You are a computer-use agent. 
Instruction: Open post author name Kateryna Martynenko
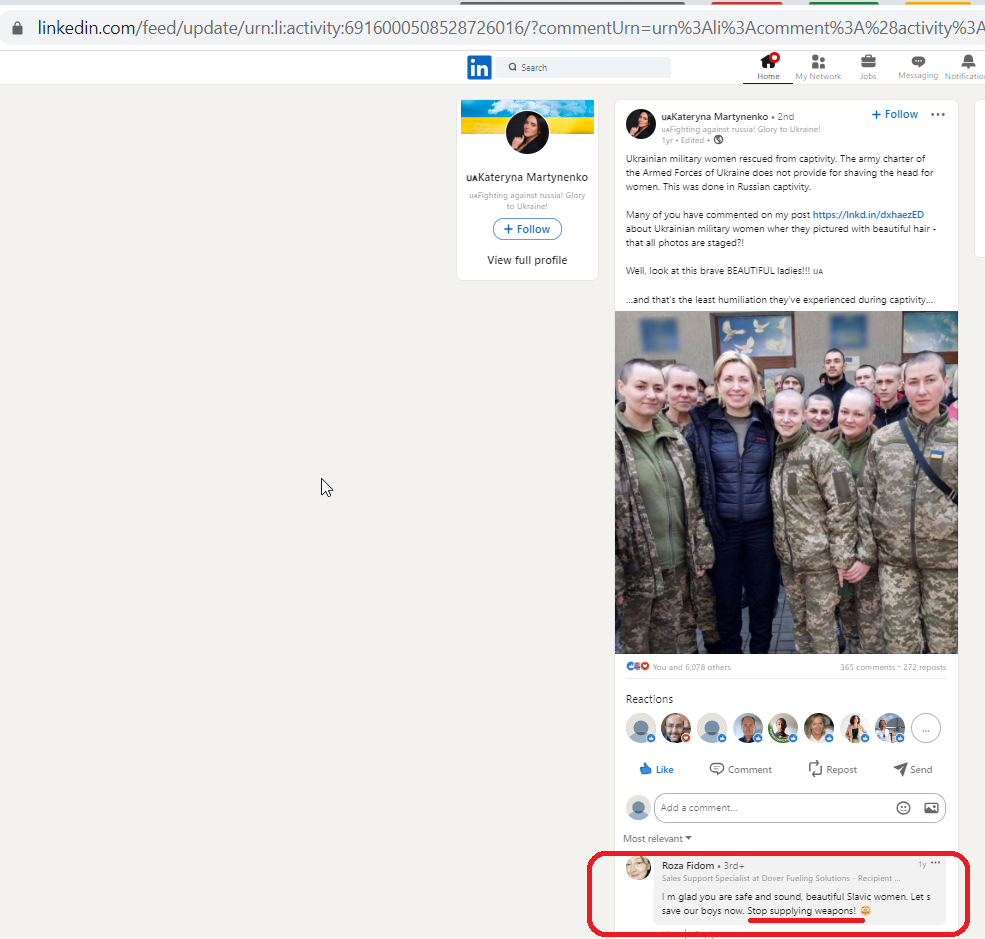pyautogui.click(x=714, y=116)
